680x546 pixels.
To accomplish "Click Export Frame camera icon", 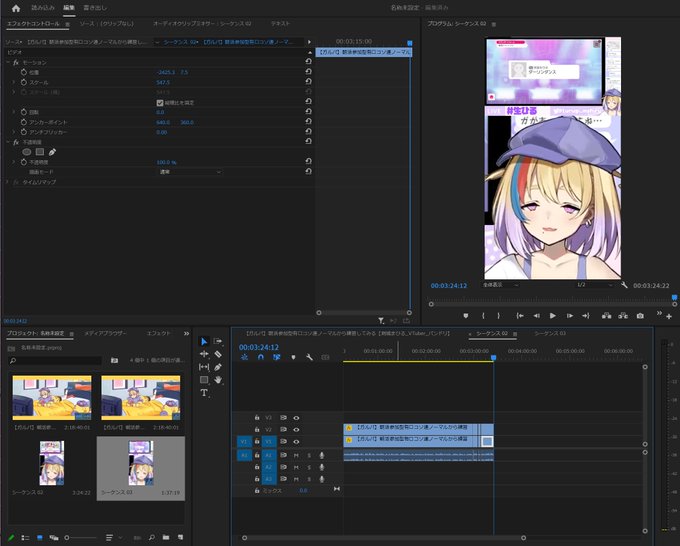I will coord(640,316).
